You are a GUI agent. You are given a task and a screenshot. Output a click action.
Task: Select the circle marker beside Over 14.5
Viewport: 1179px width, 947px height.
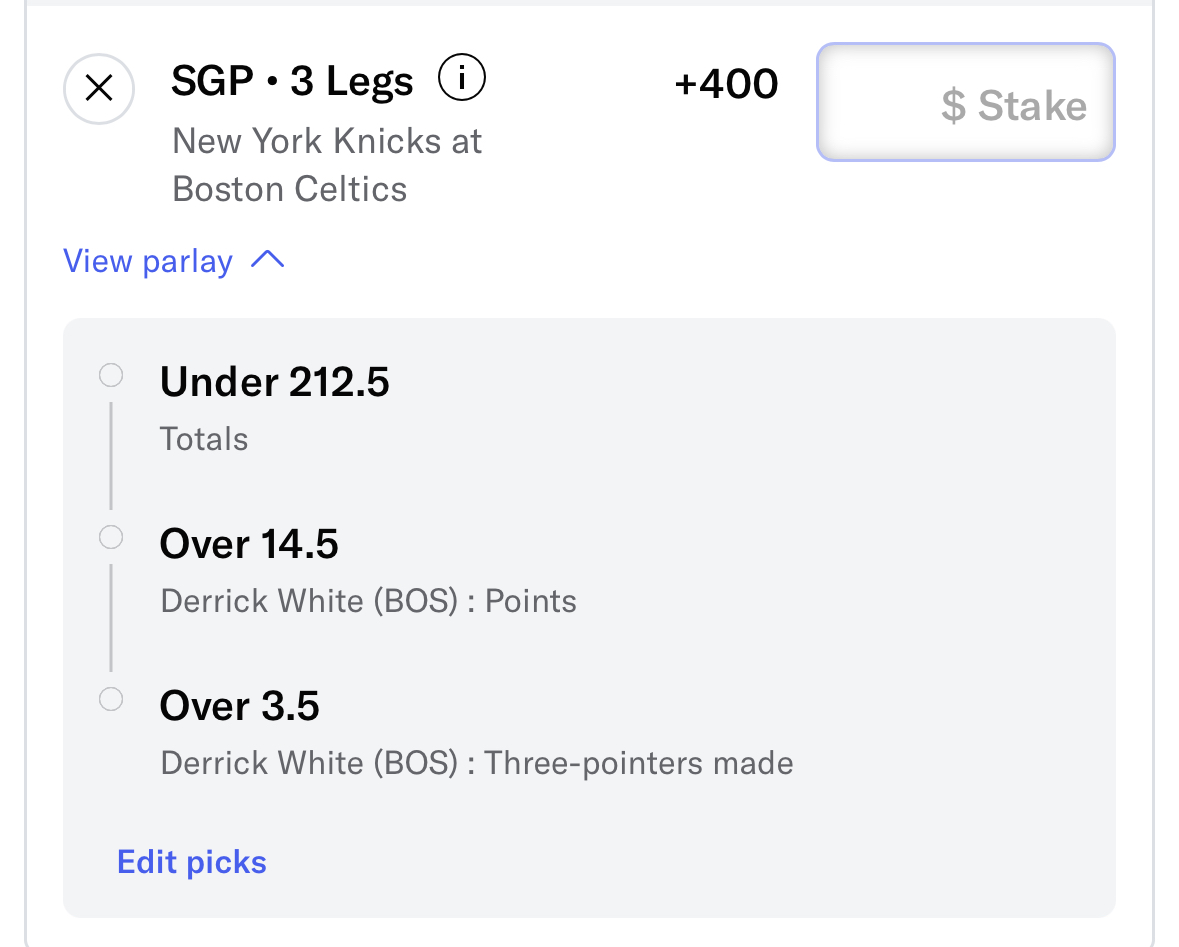pos(111,538)
